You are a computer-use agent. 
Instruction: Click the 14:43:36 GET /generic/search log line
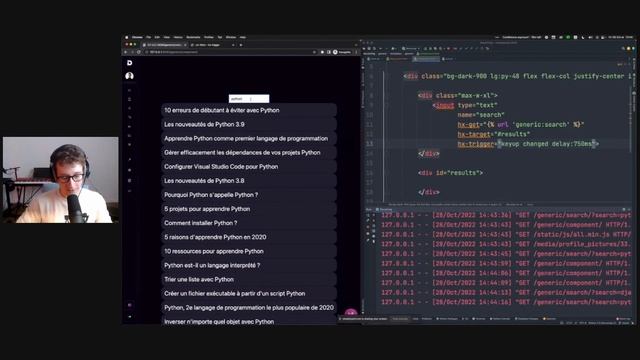click(506, 215)
